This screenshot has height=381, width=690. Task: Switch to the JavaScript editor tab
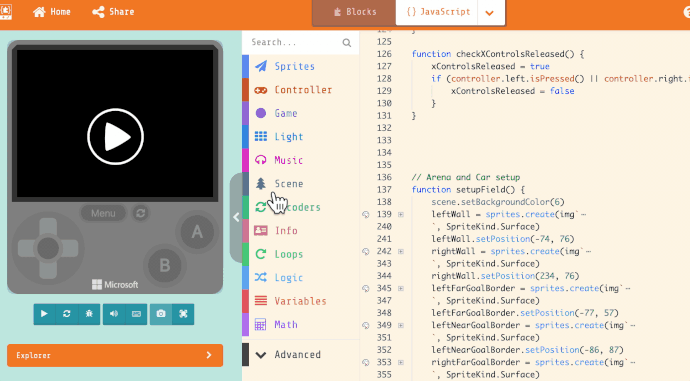(x=438, y=12)
